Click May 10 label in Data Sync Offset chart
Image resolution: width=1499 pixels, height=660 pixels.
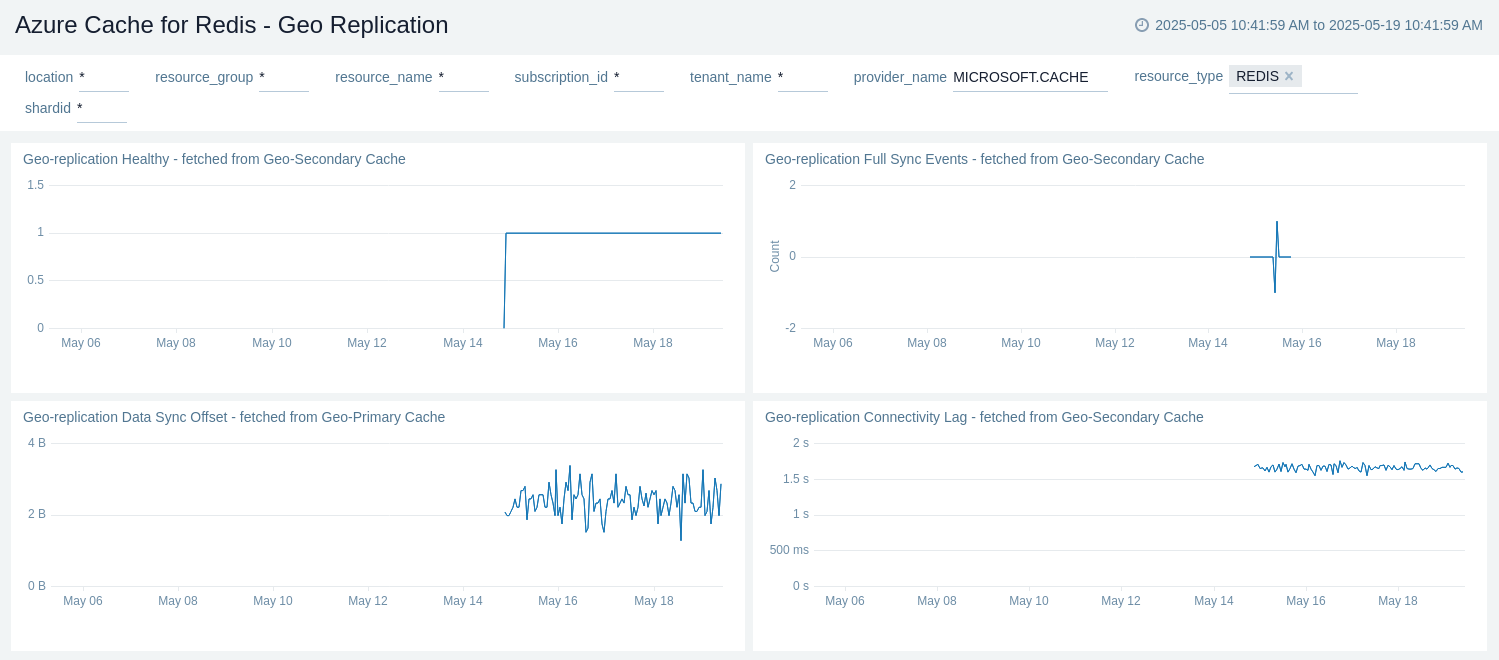pyautogui.click(x=273, y=601)
